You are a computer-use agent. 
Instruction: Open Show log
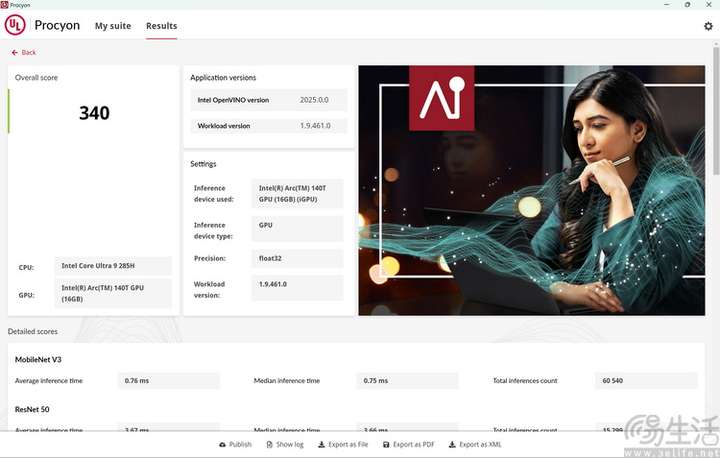(290, 445)
